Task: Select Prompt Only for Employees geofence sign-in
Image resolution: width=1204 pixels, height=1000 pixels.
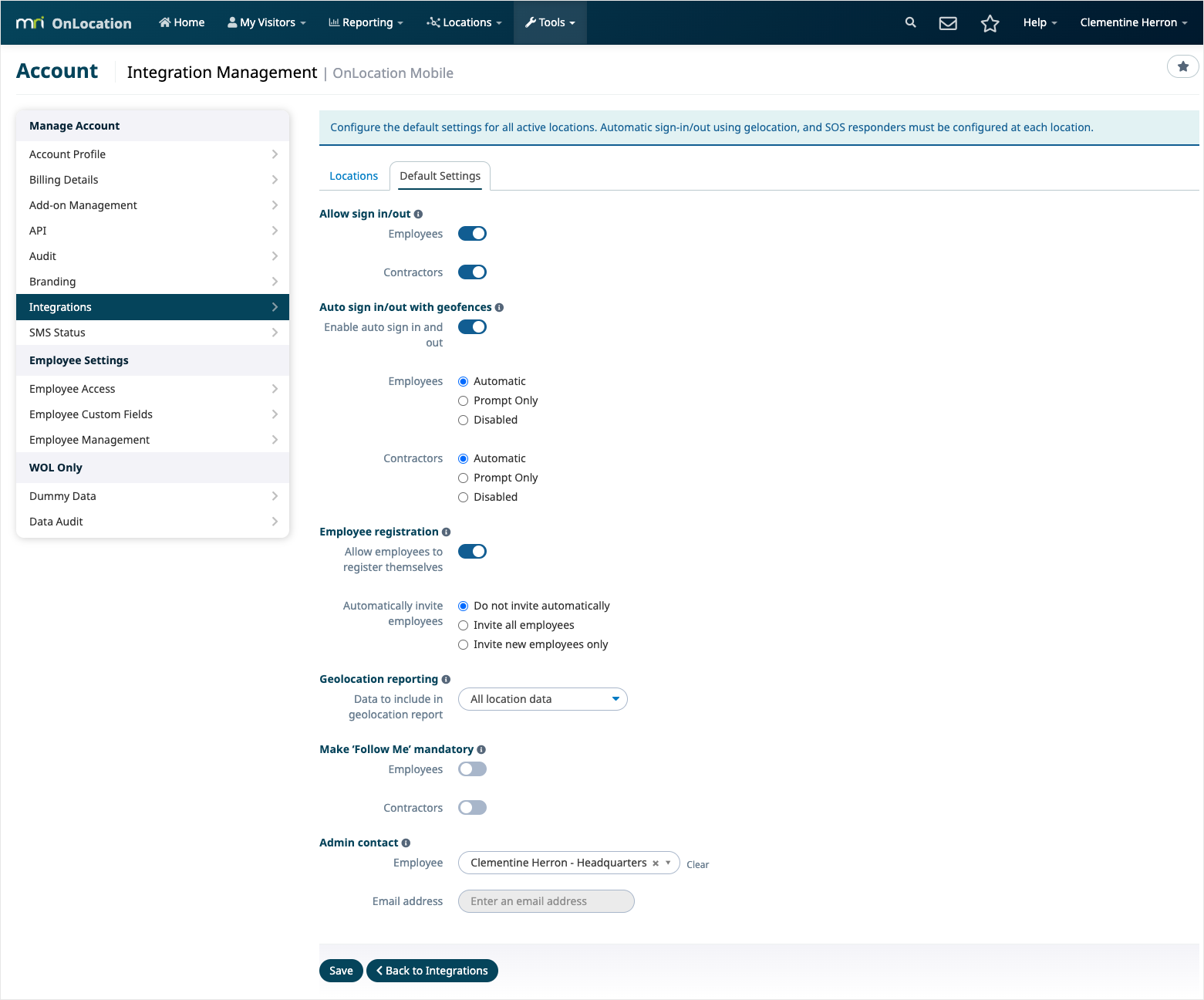Action: tap(463, 400)
